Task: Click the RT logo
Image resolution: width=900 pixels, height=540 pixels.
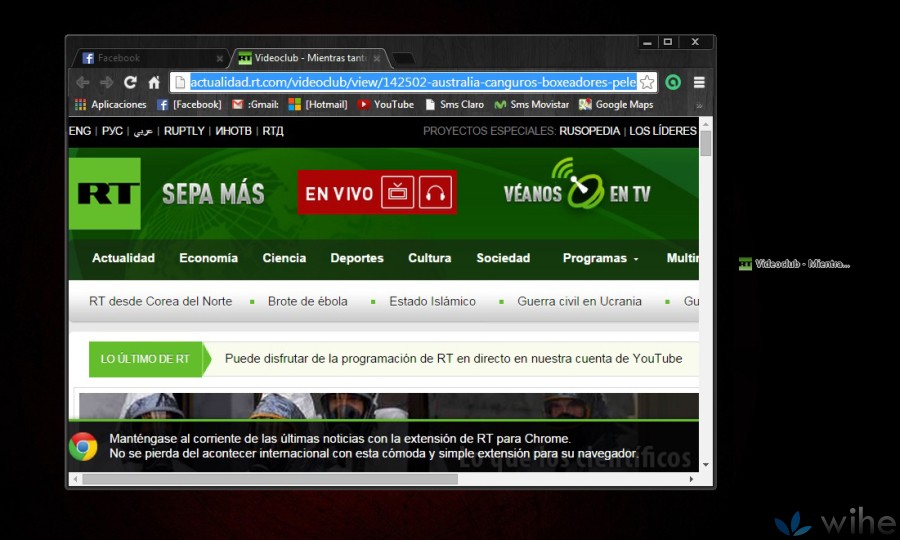Action: click(105, 193)
